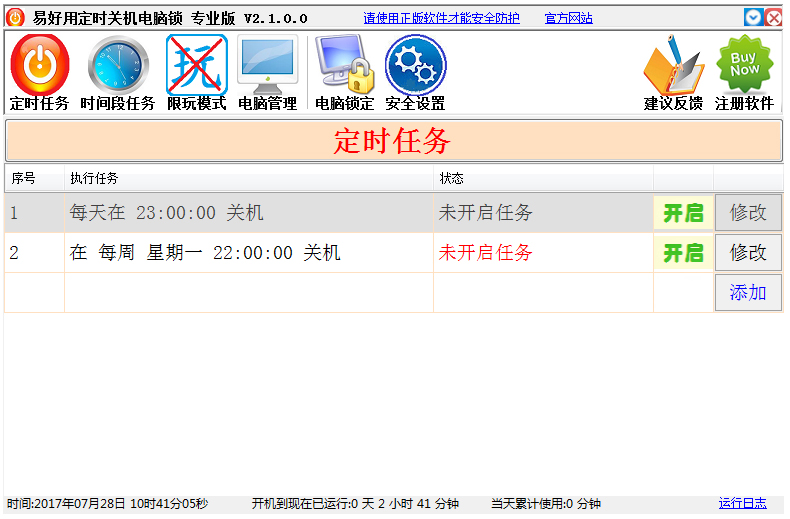Enable task 1 with 开启 button
The width and height of the screenshot is (790, 519).
tap(683, 213)
